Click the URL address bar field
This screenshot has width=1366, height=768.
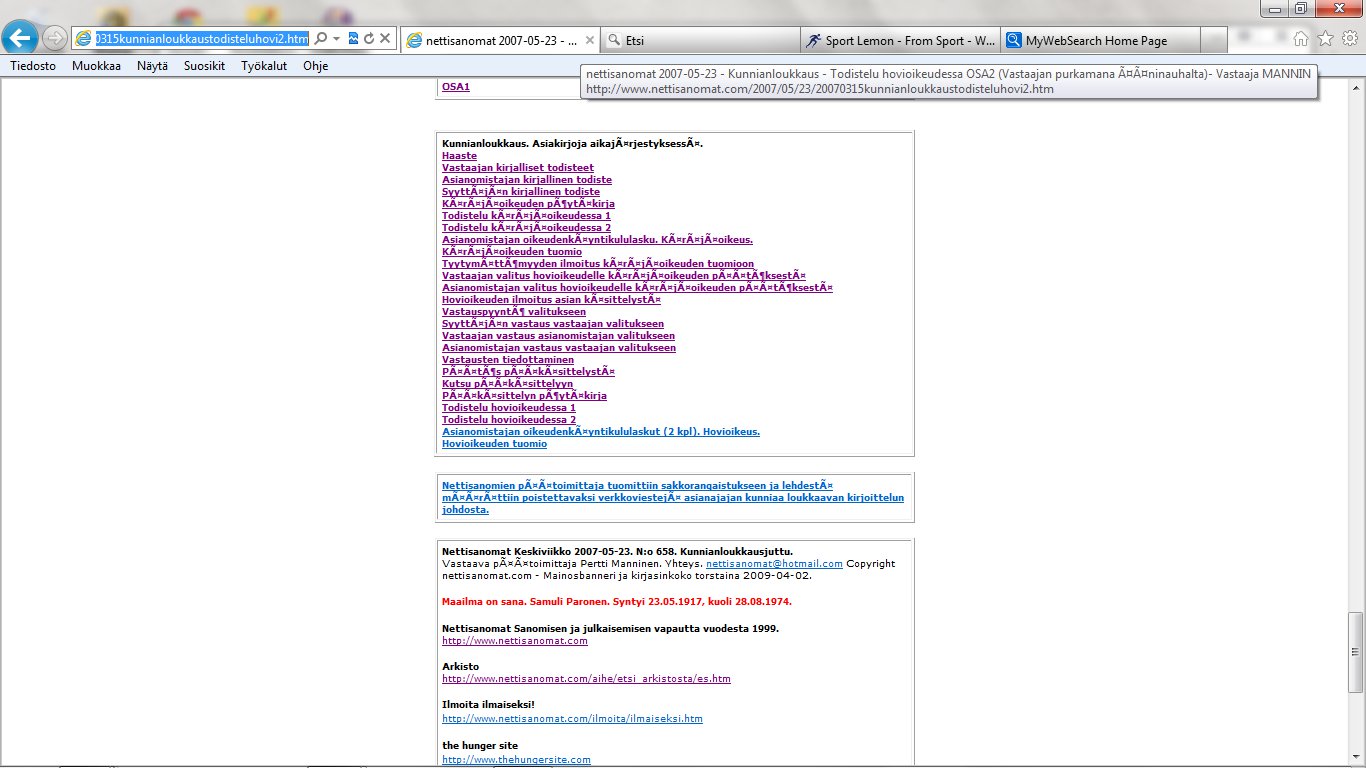tap(200, 39)
